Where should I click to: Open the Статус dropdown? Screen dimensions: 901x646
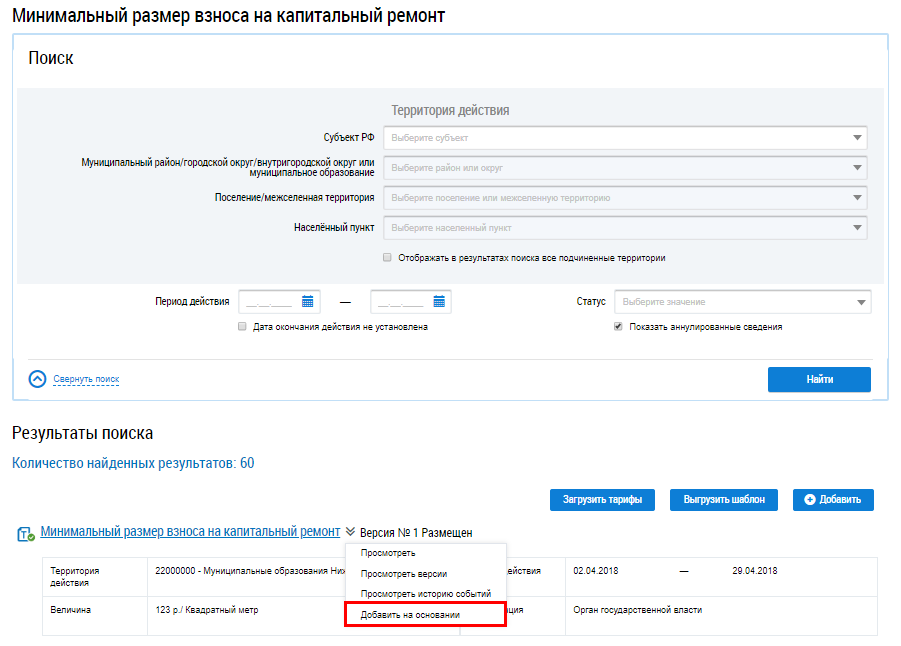(742, 302)
